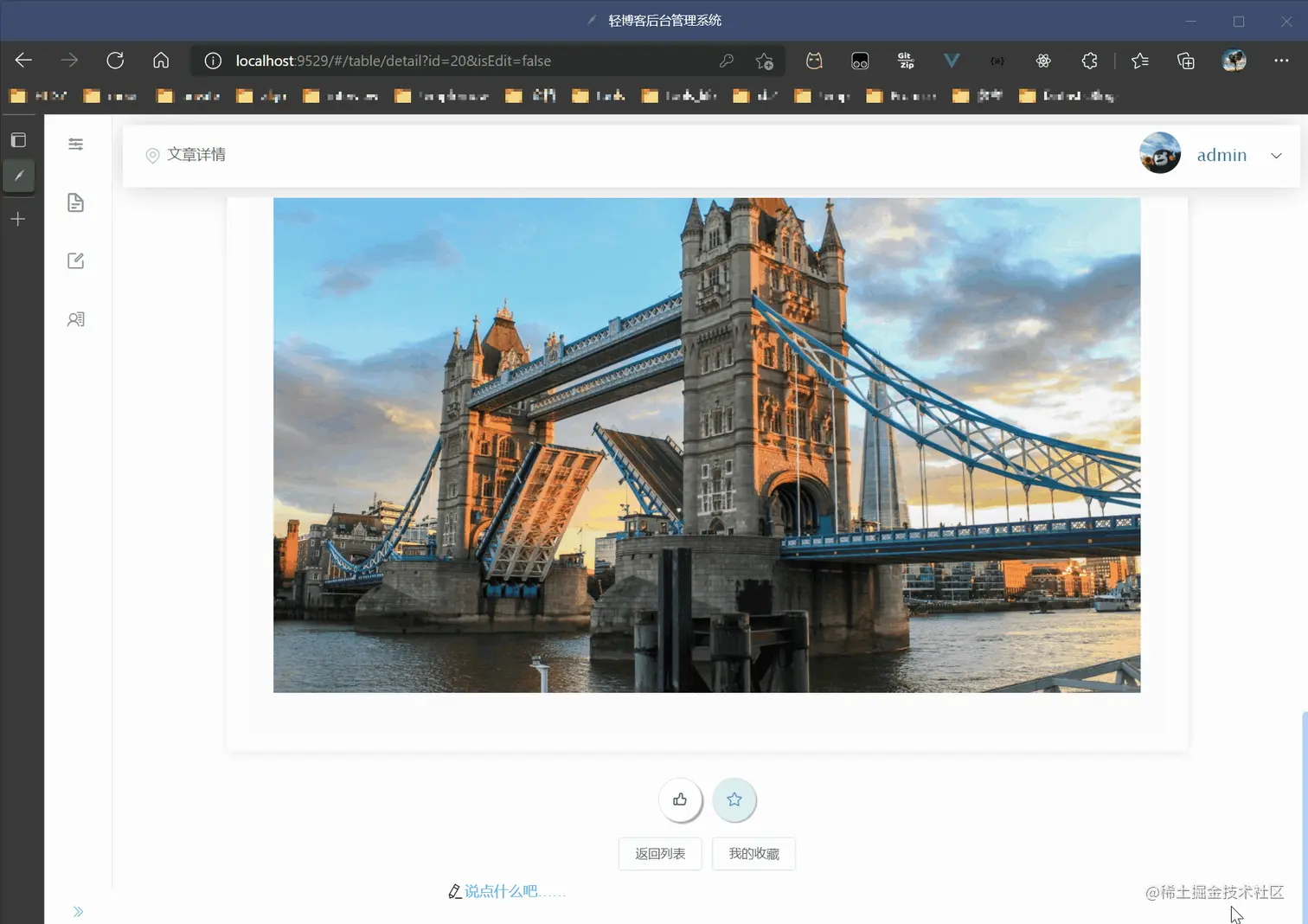Add page to favorites star icon
The width and height of the screenshot is (1308, 924).
765,61
